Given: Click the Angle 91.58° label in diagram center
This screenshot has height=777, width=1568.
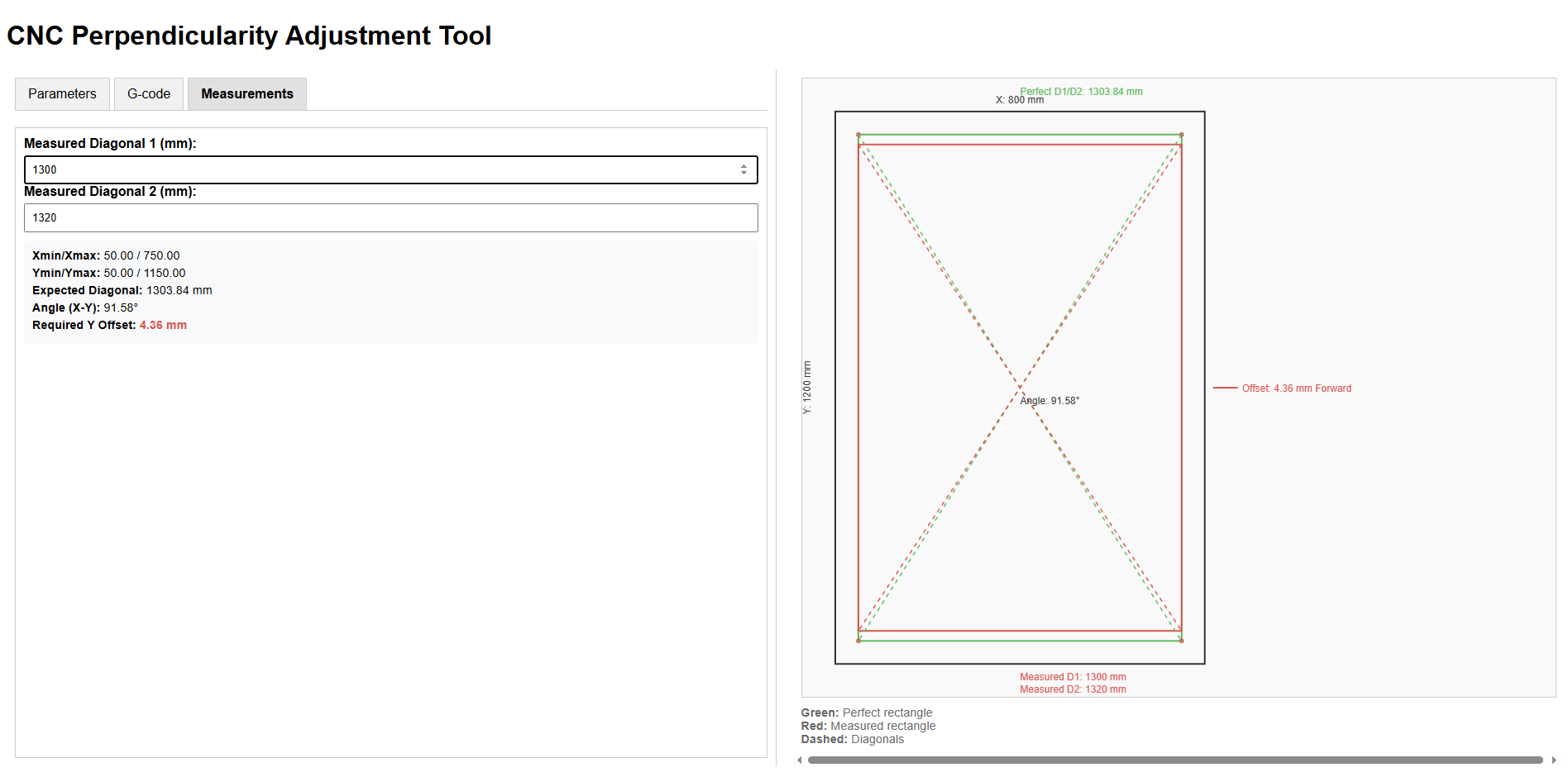Looking at the screenshot, I should [x=1049, y=401].
